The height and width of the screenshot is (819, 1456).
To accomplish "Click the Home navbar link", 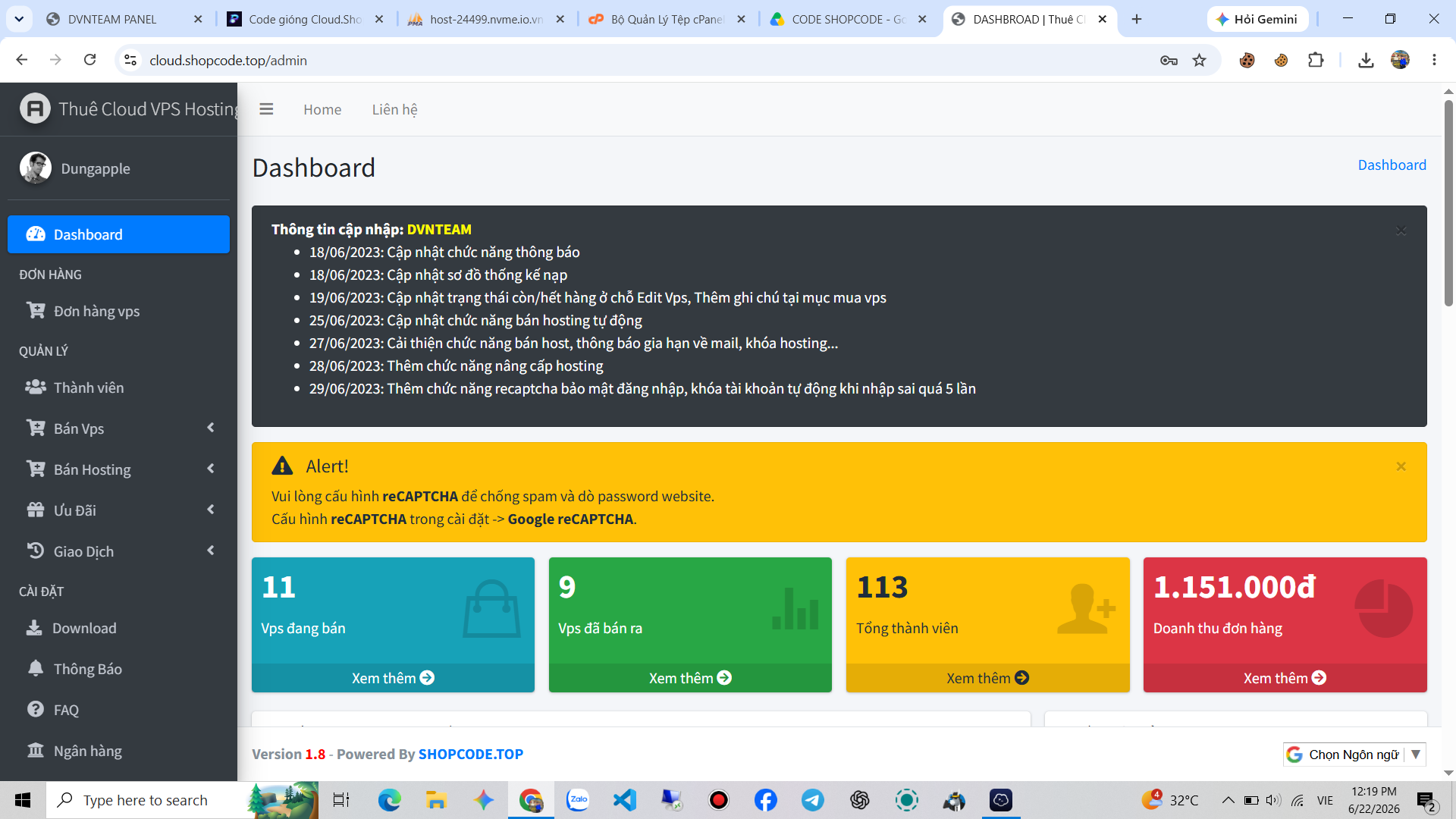I will click(322, 109).
